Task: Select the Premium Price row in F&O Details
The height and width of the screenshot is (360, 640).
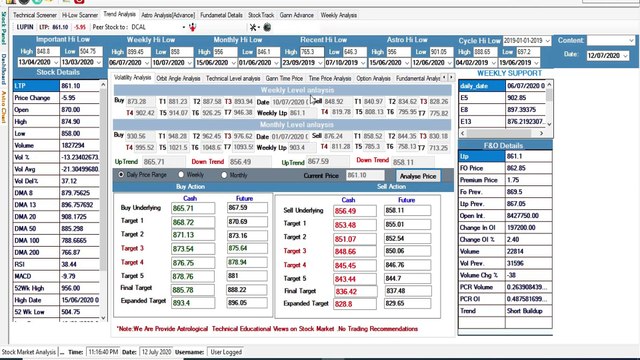Action: pos(505,180)
